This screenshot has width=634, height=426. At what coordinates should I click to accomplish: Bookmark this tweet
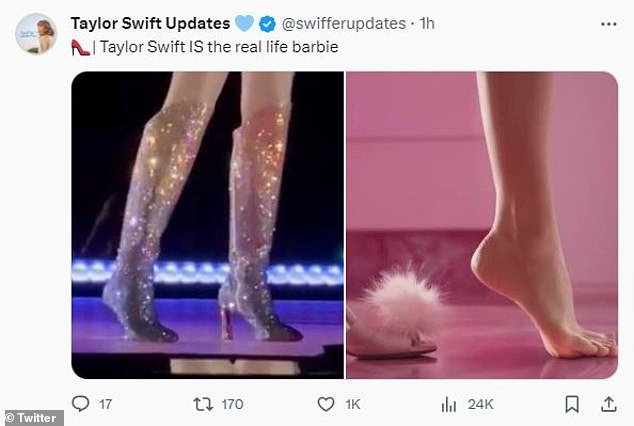coord(572,404)
